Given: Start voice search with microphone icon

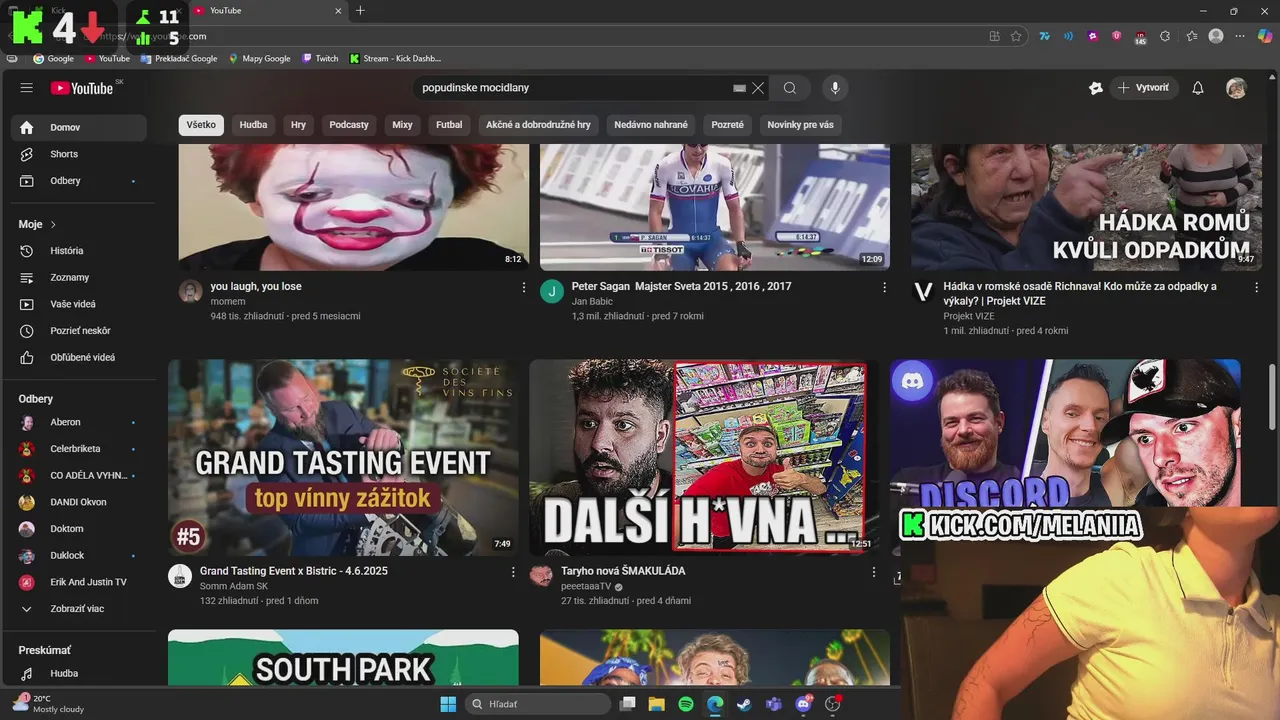Looking at the screenshot, I should [x=835, y=88].
